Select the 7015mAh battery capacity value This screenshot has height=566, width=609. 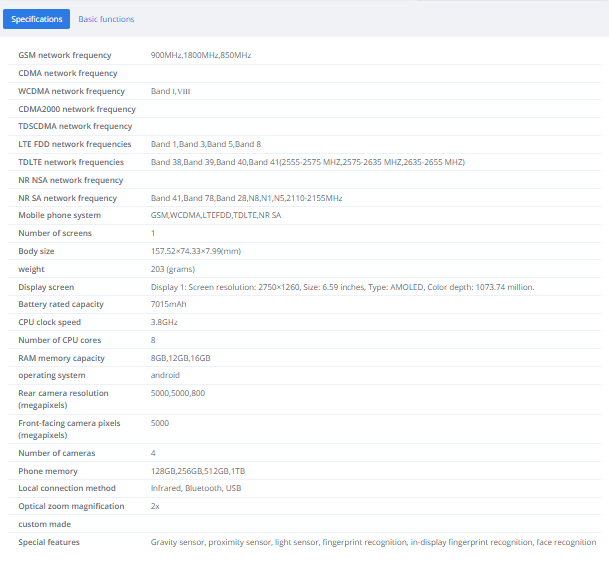[169, 304]
